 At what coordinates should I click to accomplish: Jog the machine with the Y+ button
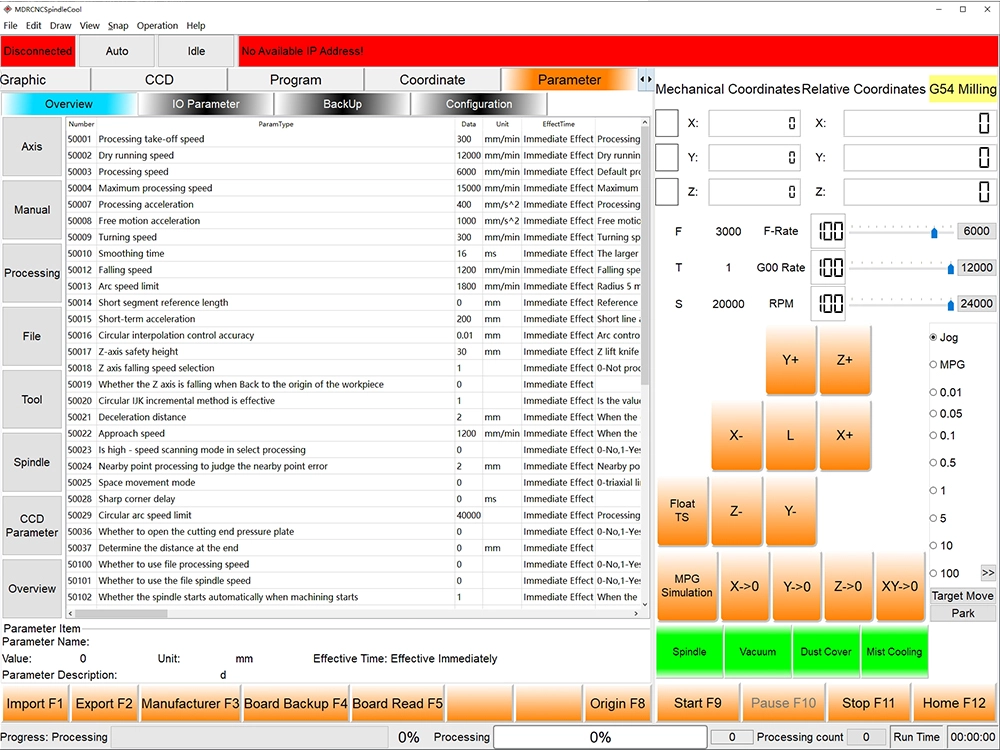point(790,360)
